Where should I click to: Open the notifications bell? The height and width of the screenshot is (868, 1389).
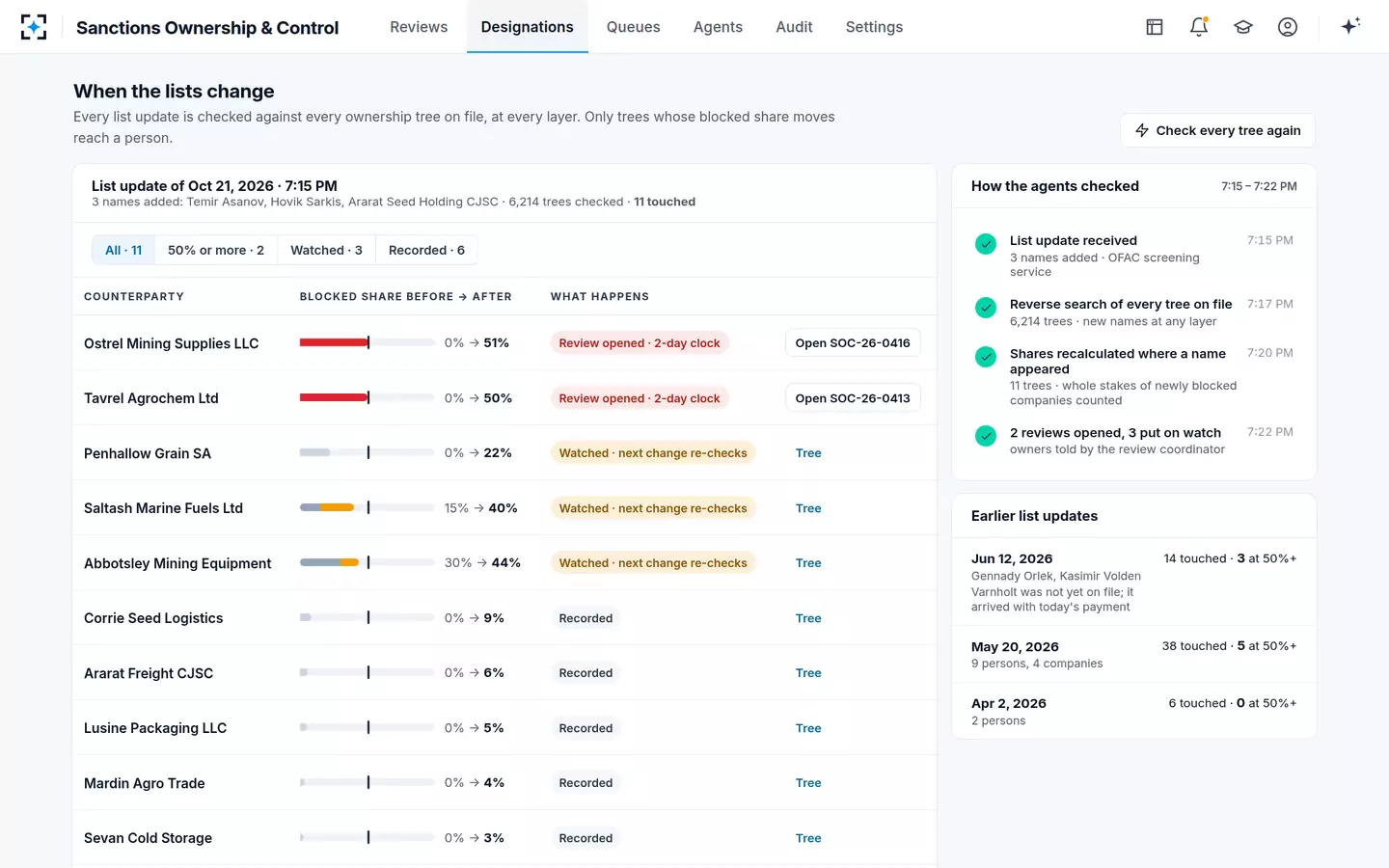coord(1199,27)
